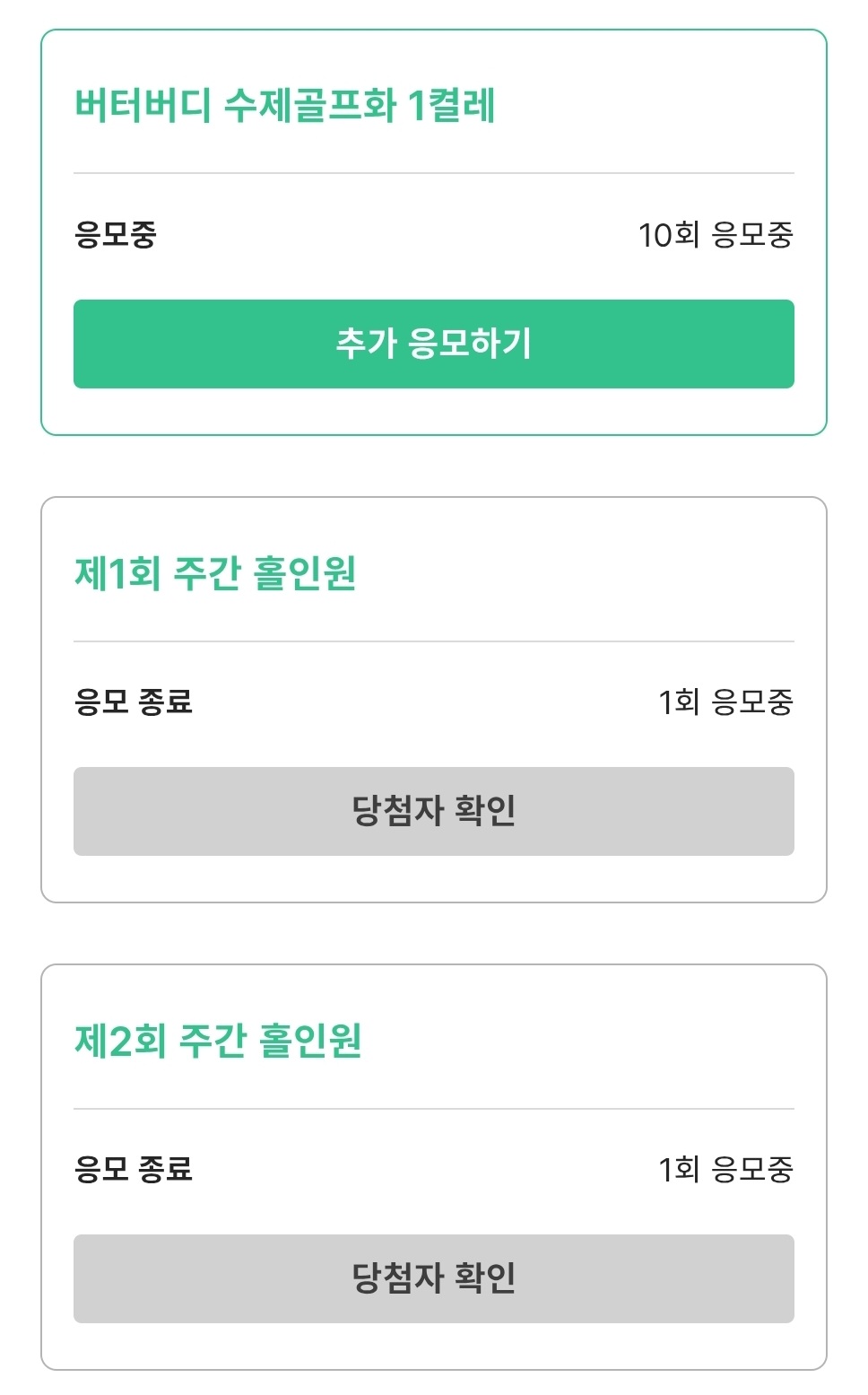Screen dimensions: 868x1395
Task: Click 응모 종료 status in 제1회 card
Action: [x=134, y=702]
